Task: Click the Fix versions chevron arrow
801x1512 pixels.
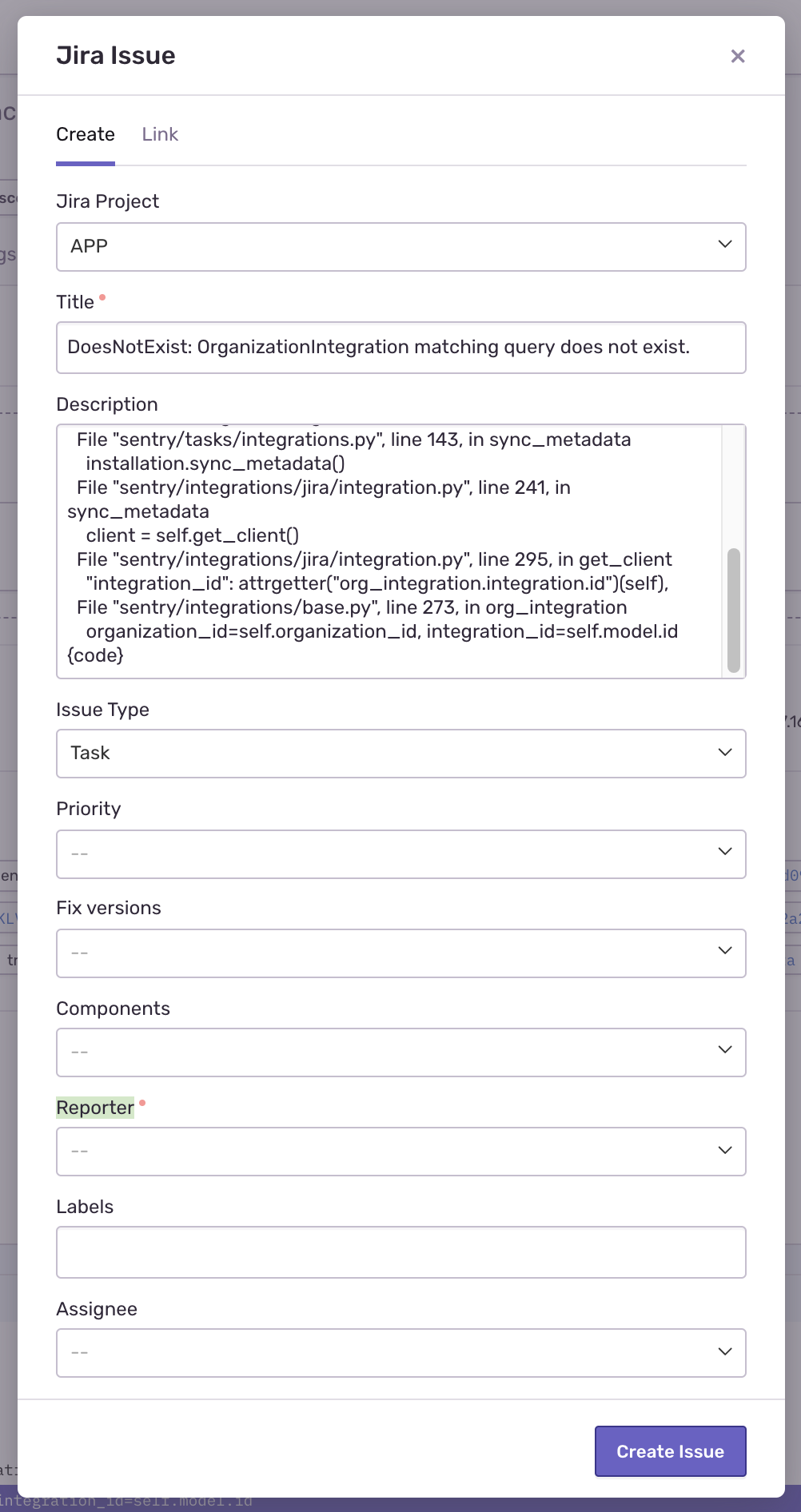Action: click(725, 951)
